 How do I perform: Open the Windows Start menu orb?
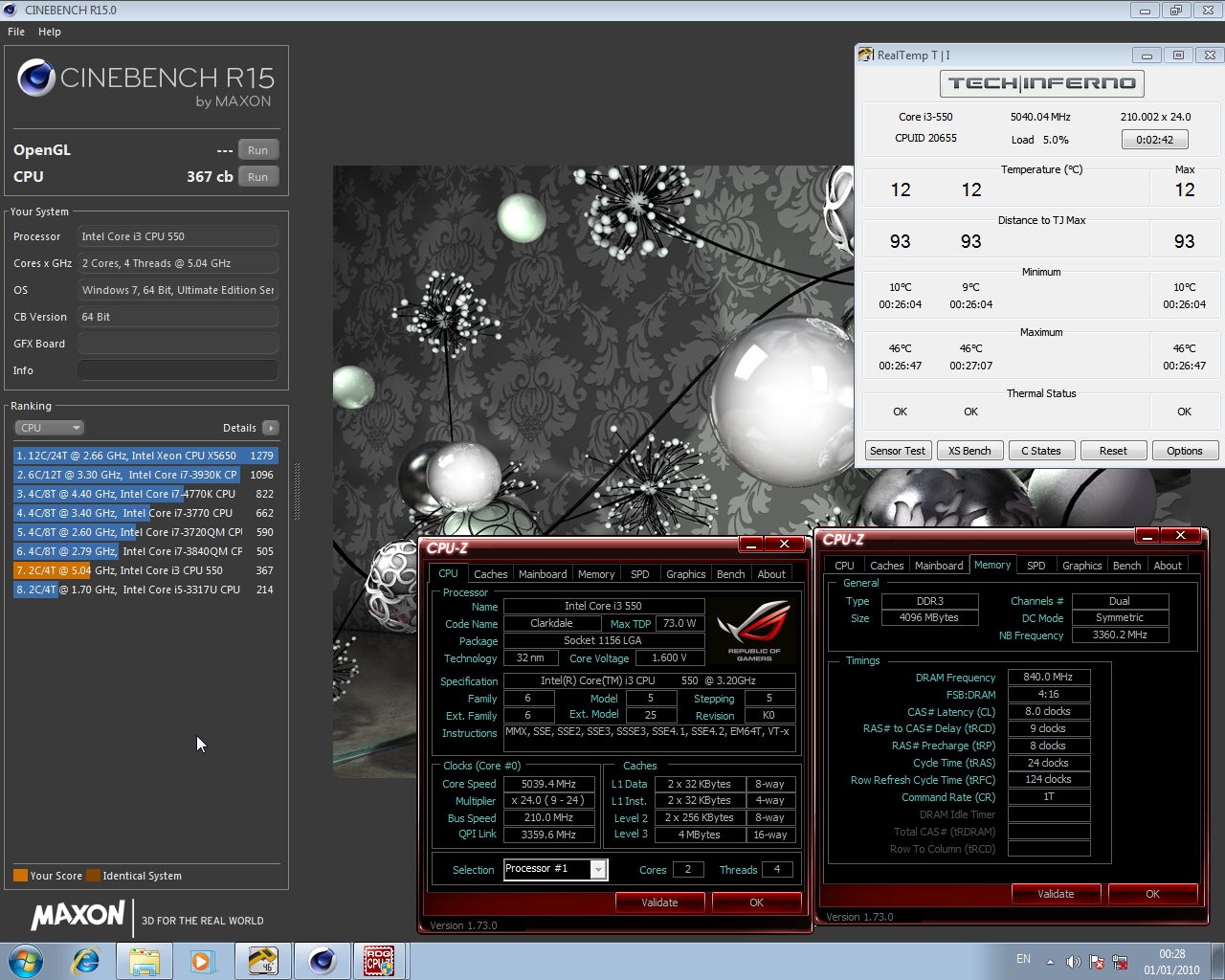point(26,960)
